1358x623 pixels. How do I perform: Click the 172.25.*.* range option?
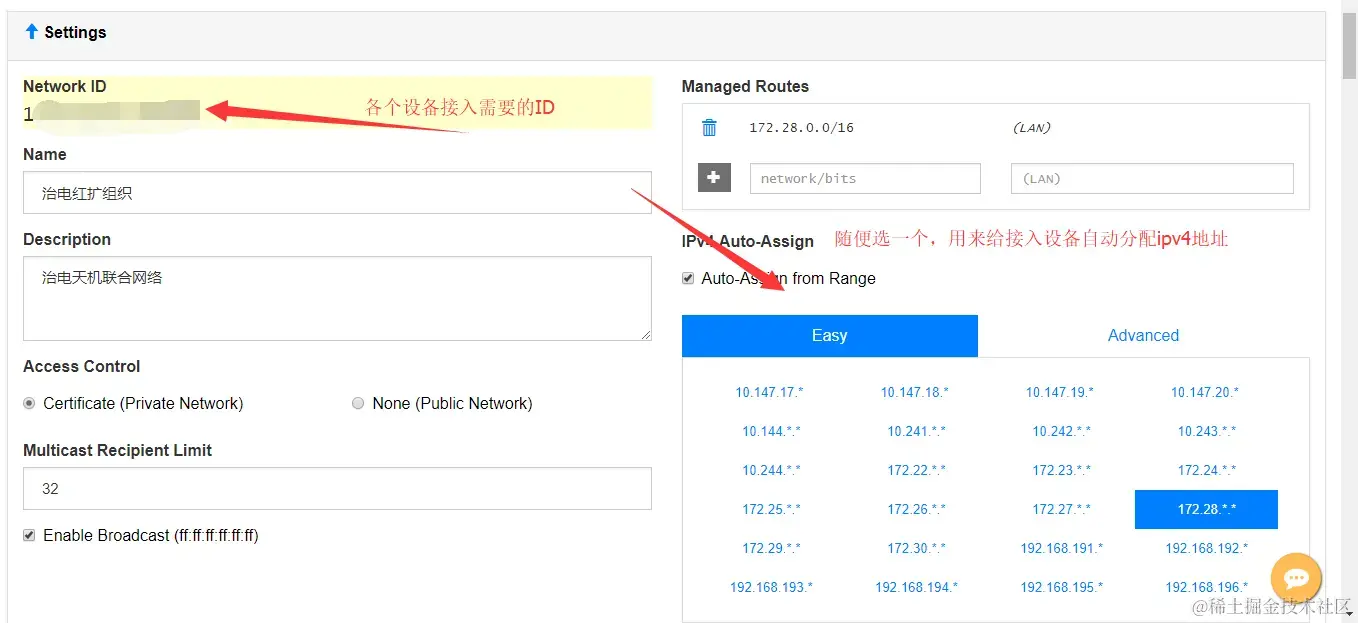[x=771, y=509]
